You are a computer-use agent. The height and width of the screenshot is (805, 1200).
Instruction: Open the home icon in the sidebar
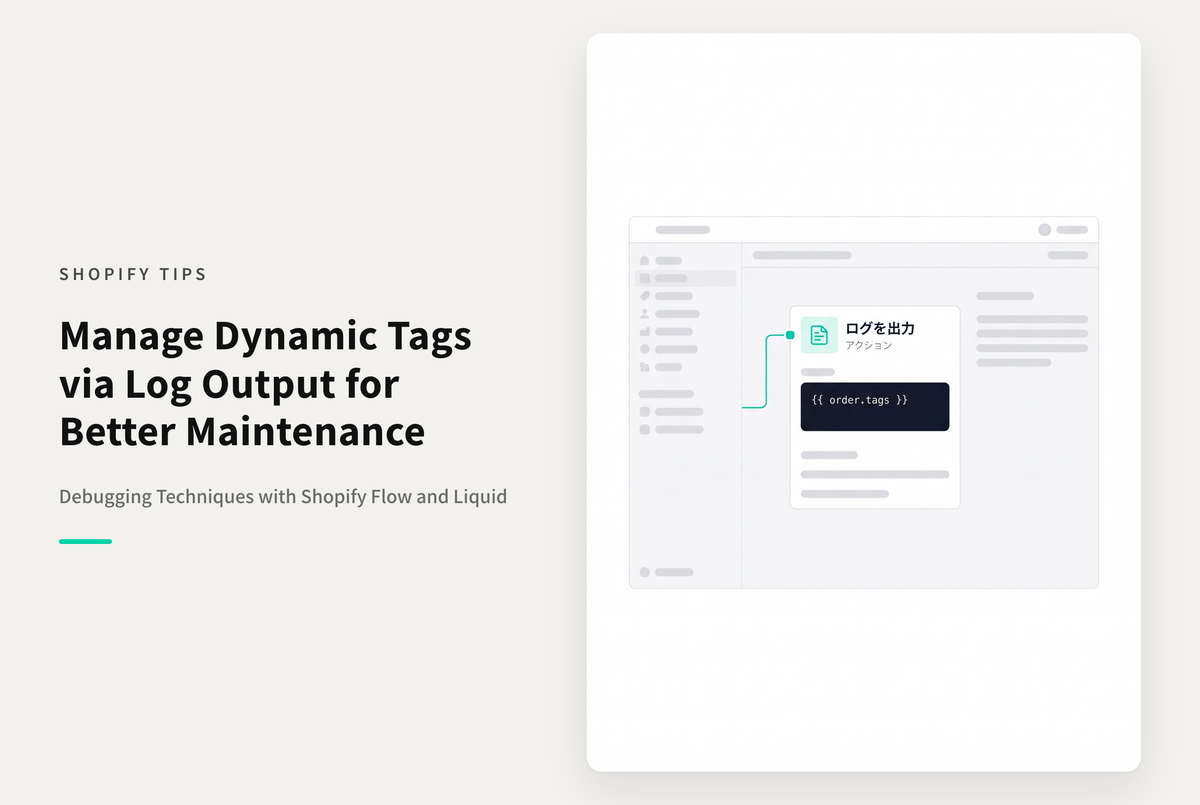(x=644, y=261)
